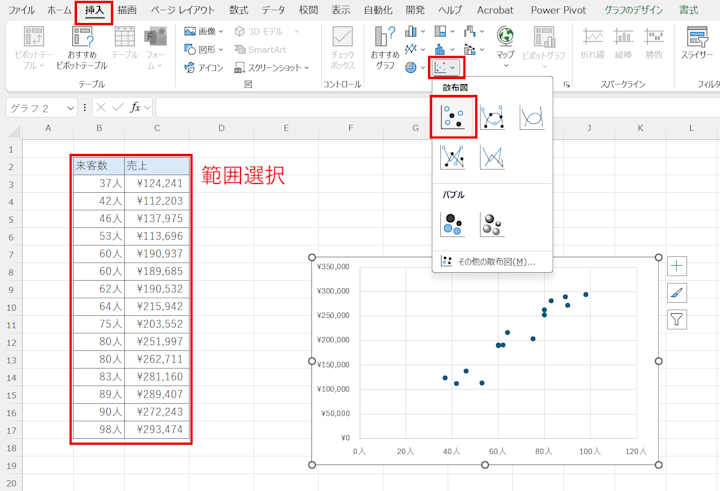Click the select-all corner of the sheet
Viewport: 720px width, 491px height.
(14, 131)
